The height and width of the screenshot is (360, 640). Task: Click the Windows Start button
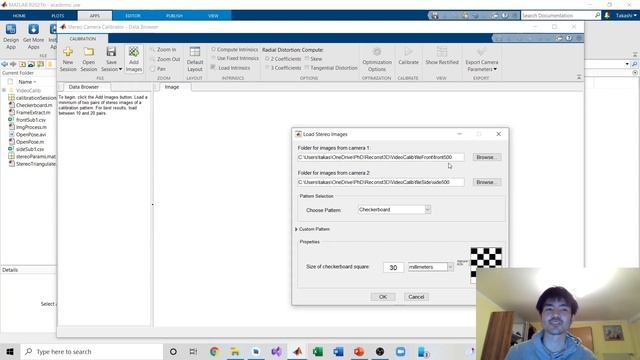pyautogui.click(x=10, y=351)
